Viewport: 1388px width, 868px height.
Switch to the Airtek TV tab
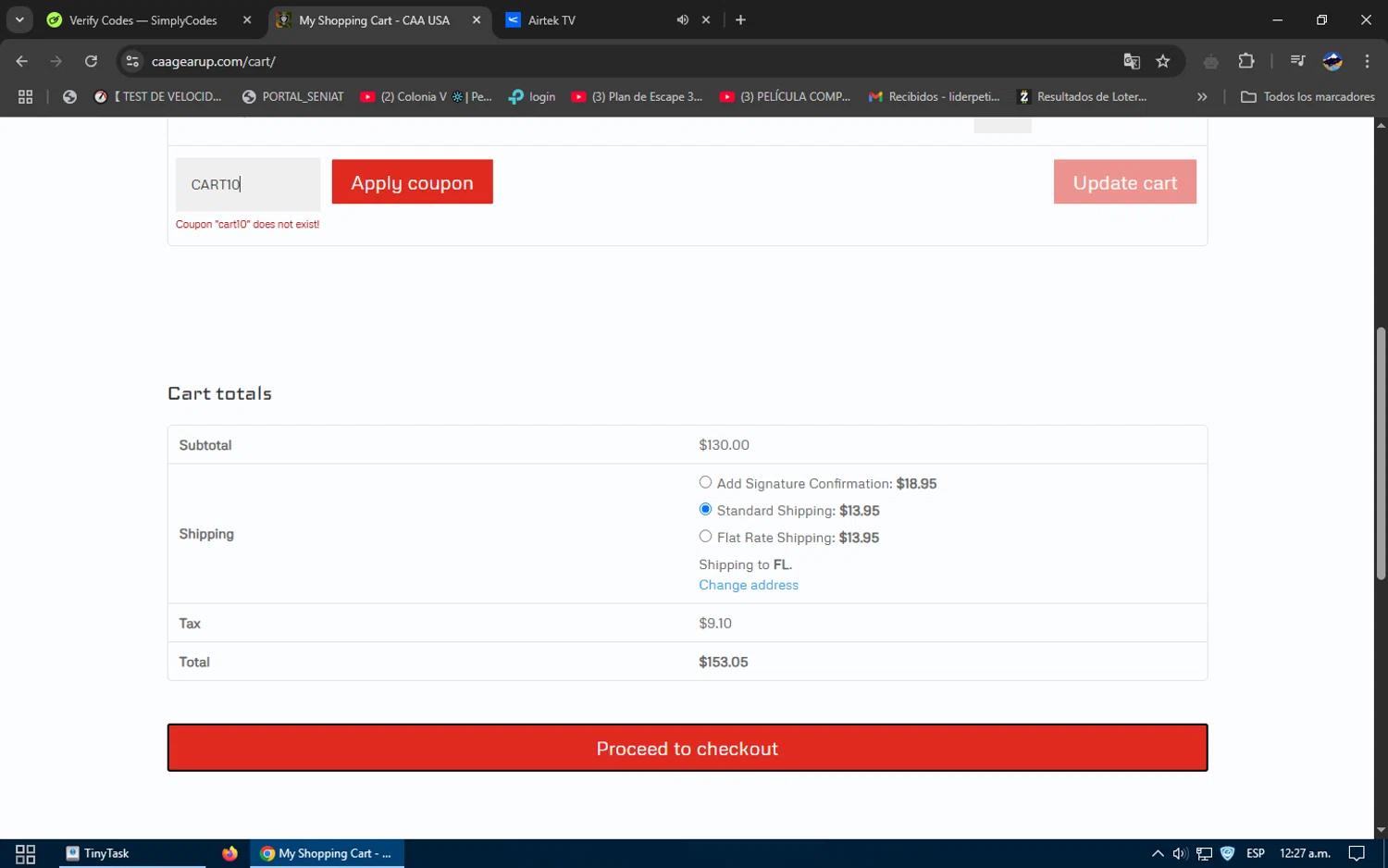pos(551,19)
